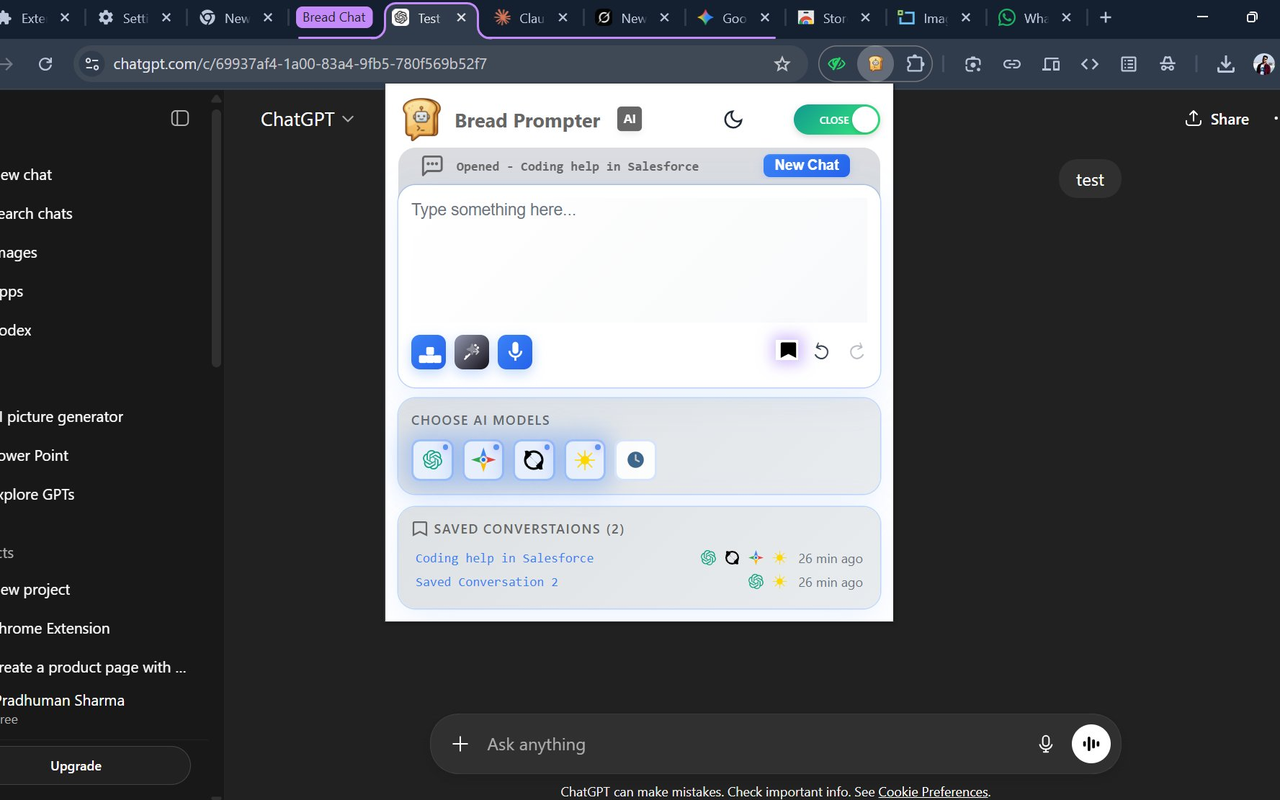Open 'picture generator' in the ChatGPT sidebar
The width and height of the screenshot is (1280, 800).
coord(62,417)
